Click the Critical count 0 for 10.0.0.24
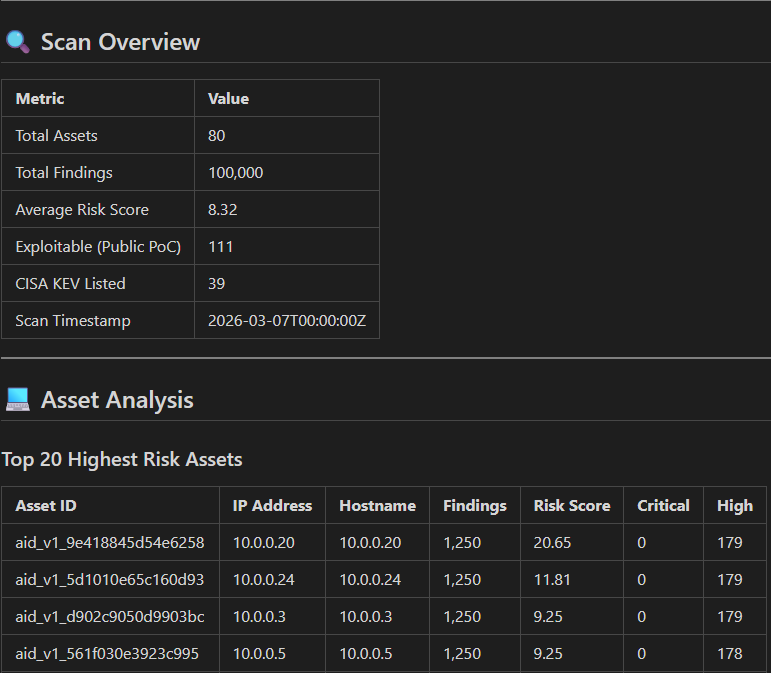The image size is (771, 673). click(642, 580)
